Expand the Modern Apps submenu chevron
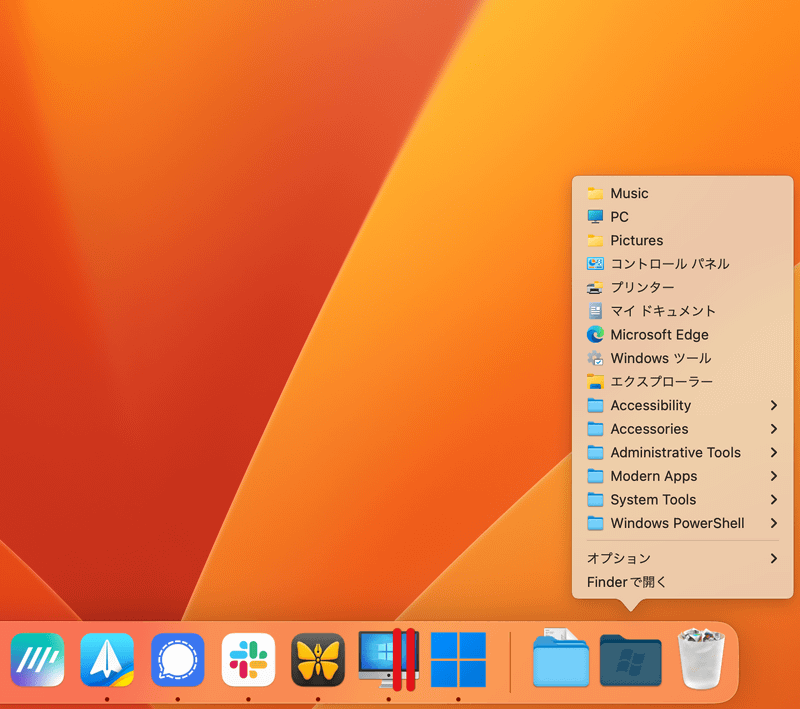The width and height of the screenshot is (800, 709). point(774,476)
